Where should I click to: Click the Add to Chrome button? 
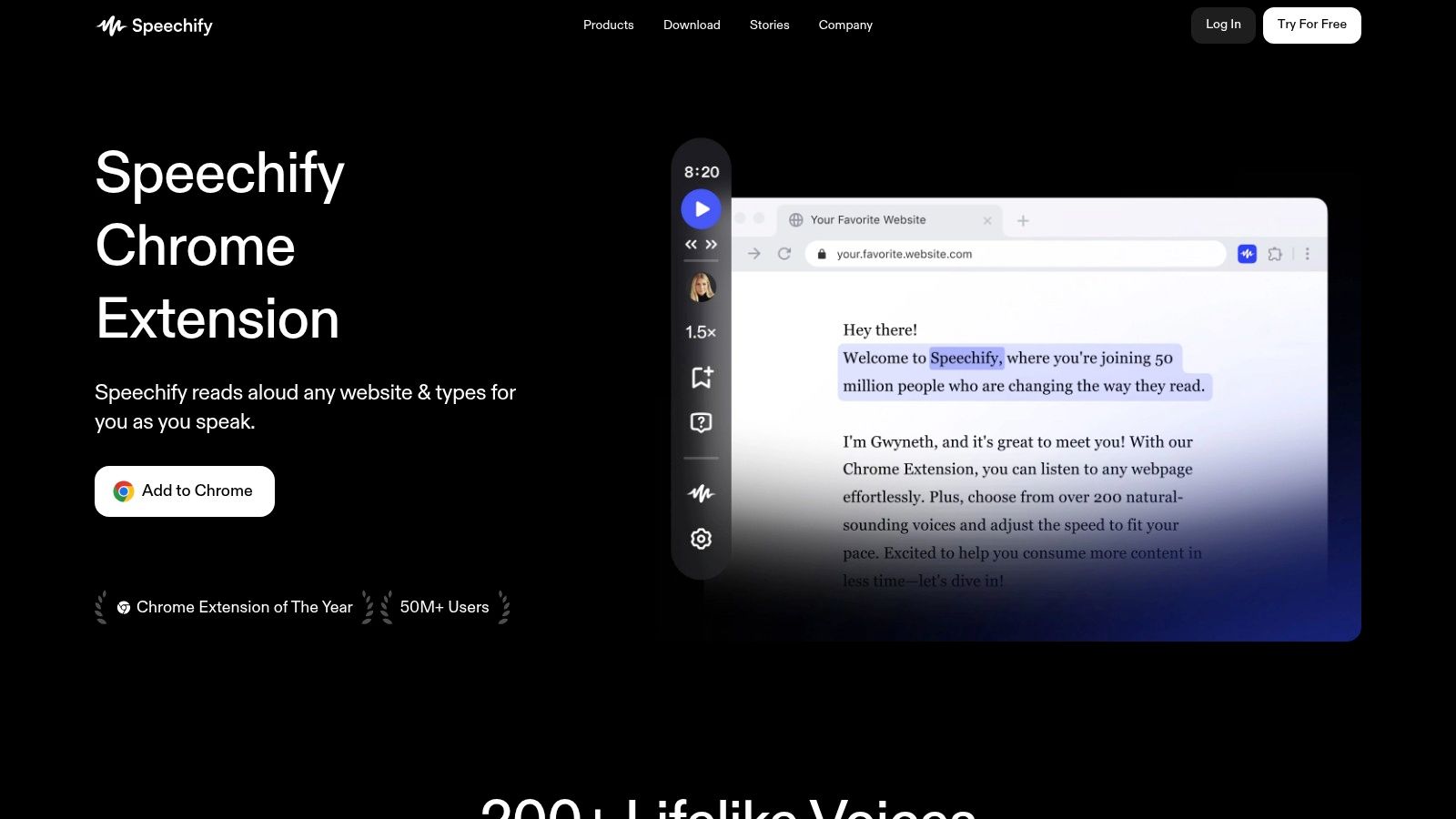click(184, 490)
